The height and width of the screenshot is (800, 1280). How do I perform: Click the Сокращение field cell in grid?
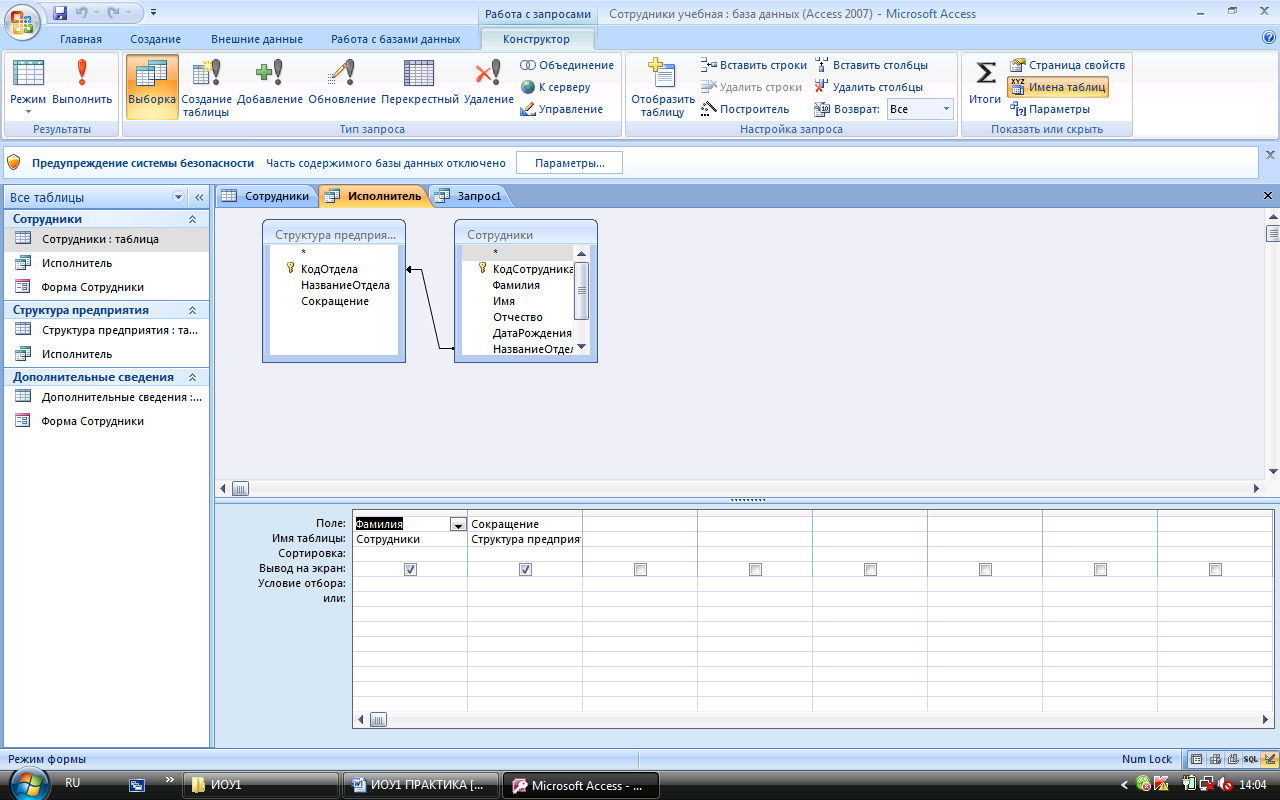(x=525, y=524)
